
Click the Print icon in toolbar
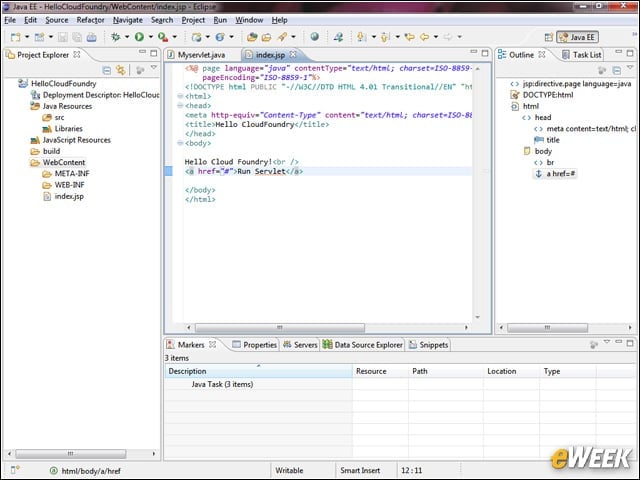(x=91, y=37)
